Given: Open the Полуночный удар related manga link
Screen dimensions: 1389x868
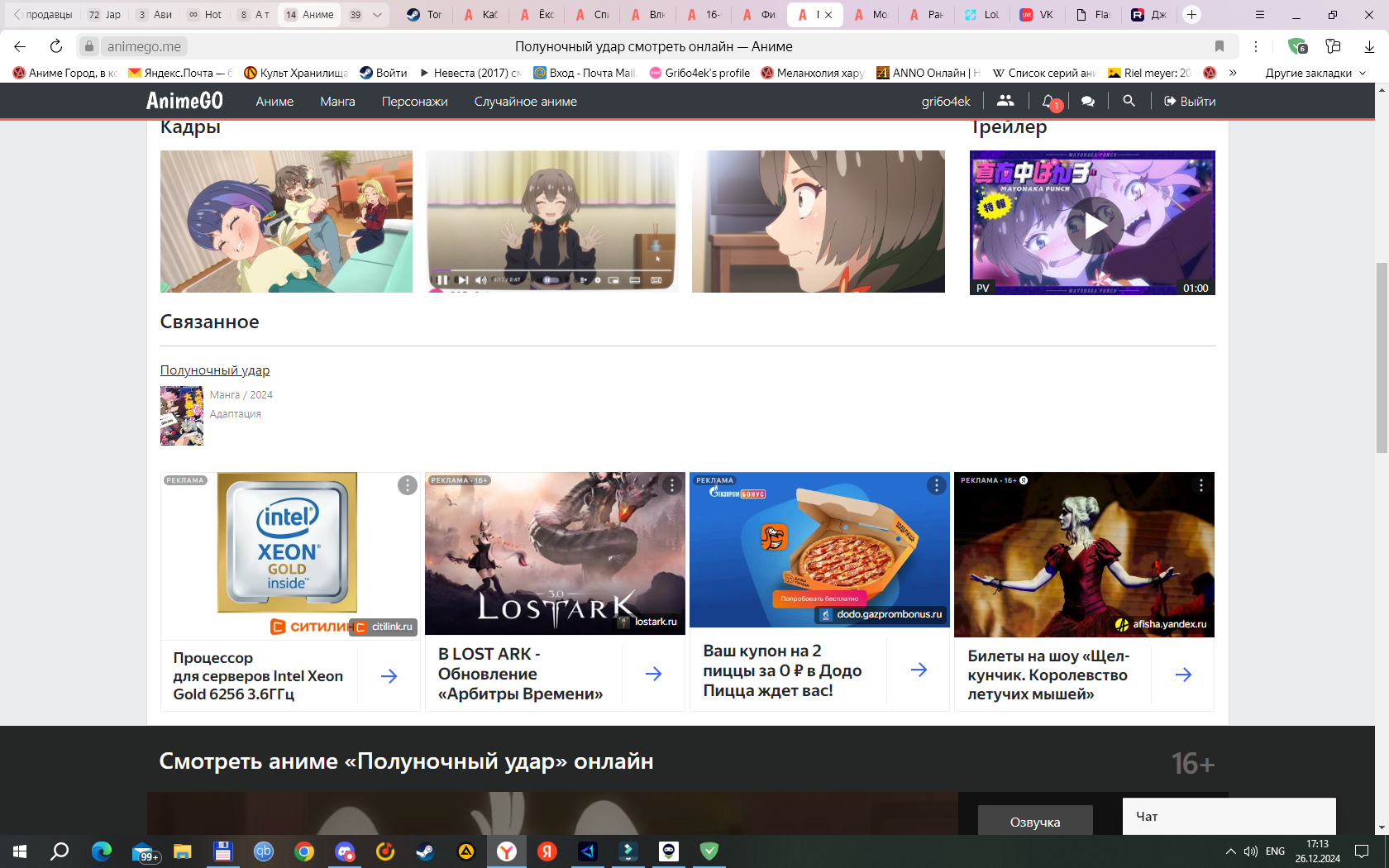Looking at the screenshot, I should 215,370.
